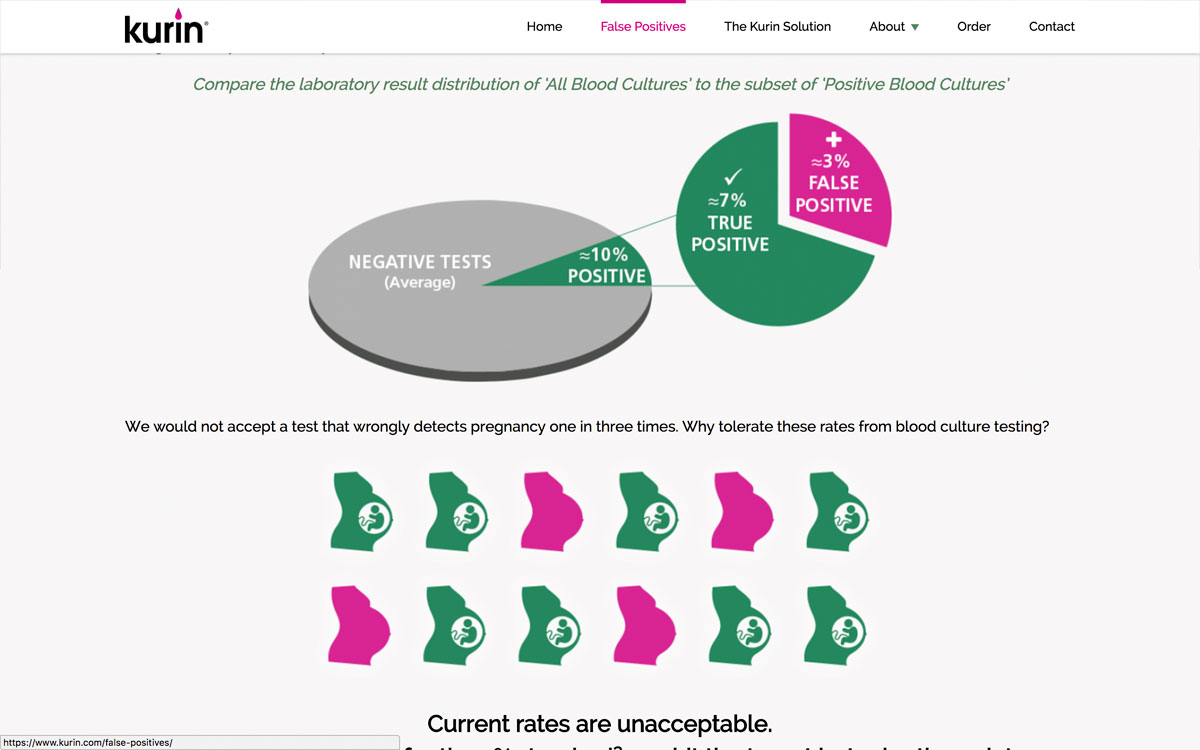The width and height of the screenshot is (1200, 750).
Task: Click the last green pregnant icon, top row
Action: coord(838,511)
